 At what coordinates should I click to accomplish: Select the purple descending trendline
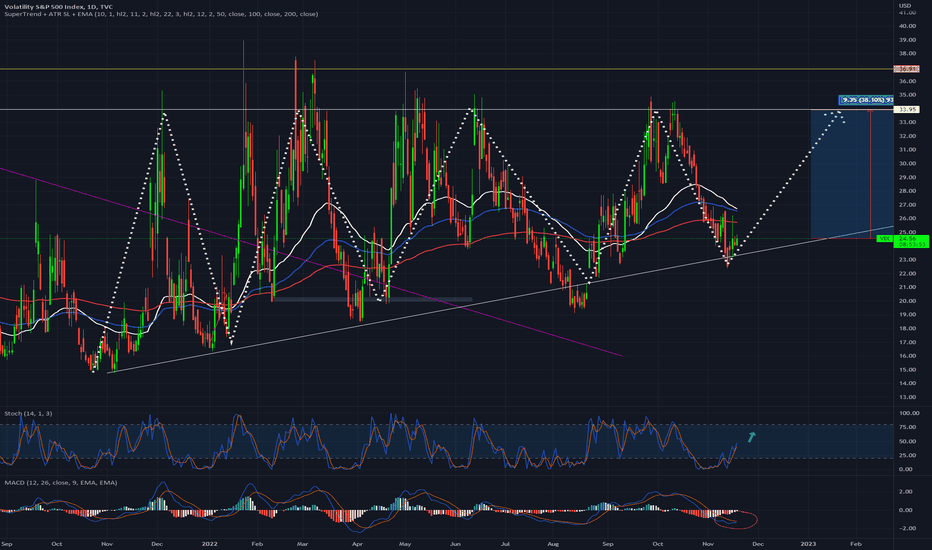pos(311,262)
